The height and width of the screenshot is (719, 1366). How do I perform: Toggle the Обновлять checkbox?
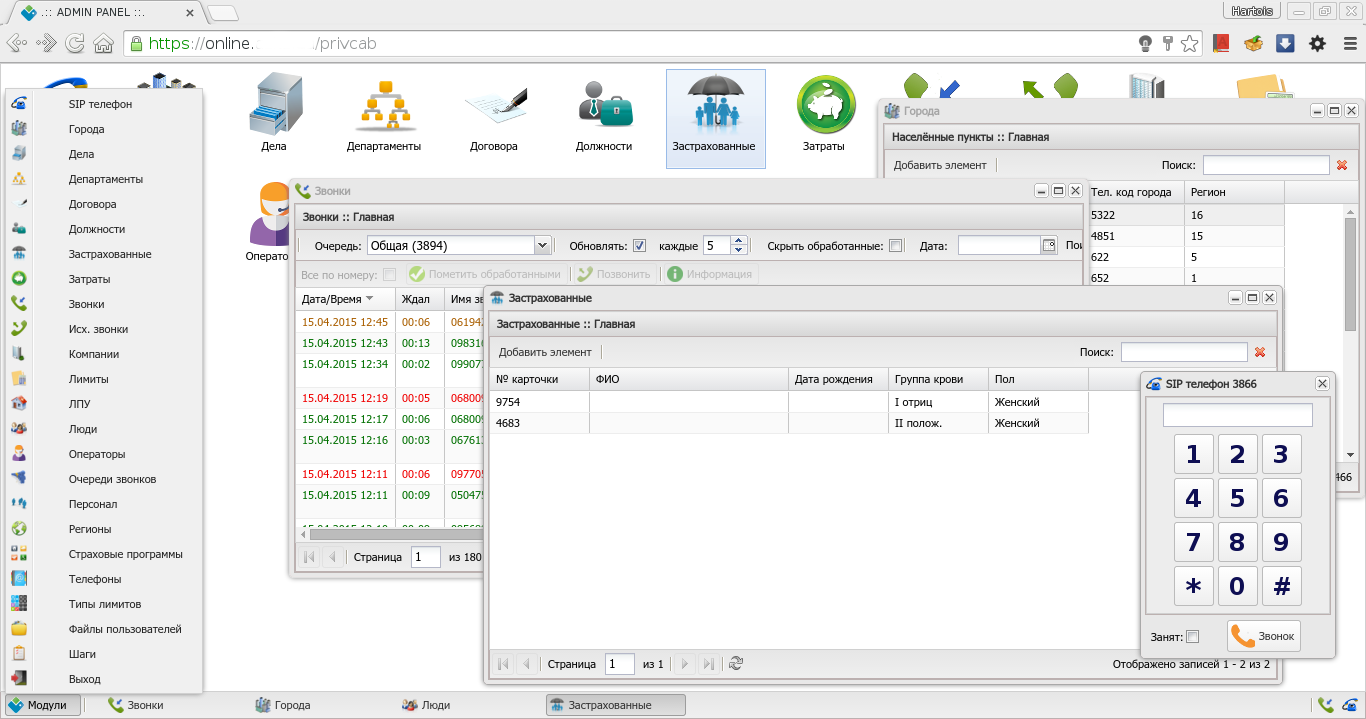[x=640, y=245]
